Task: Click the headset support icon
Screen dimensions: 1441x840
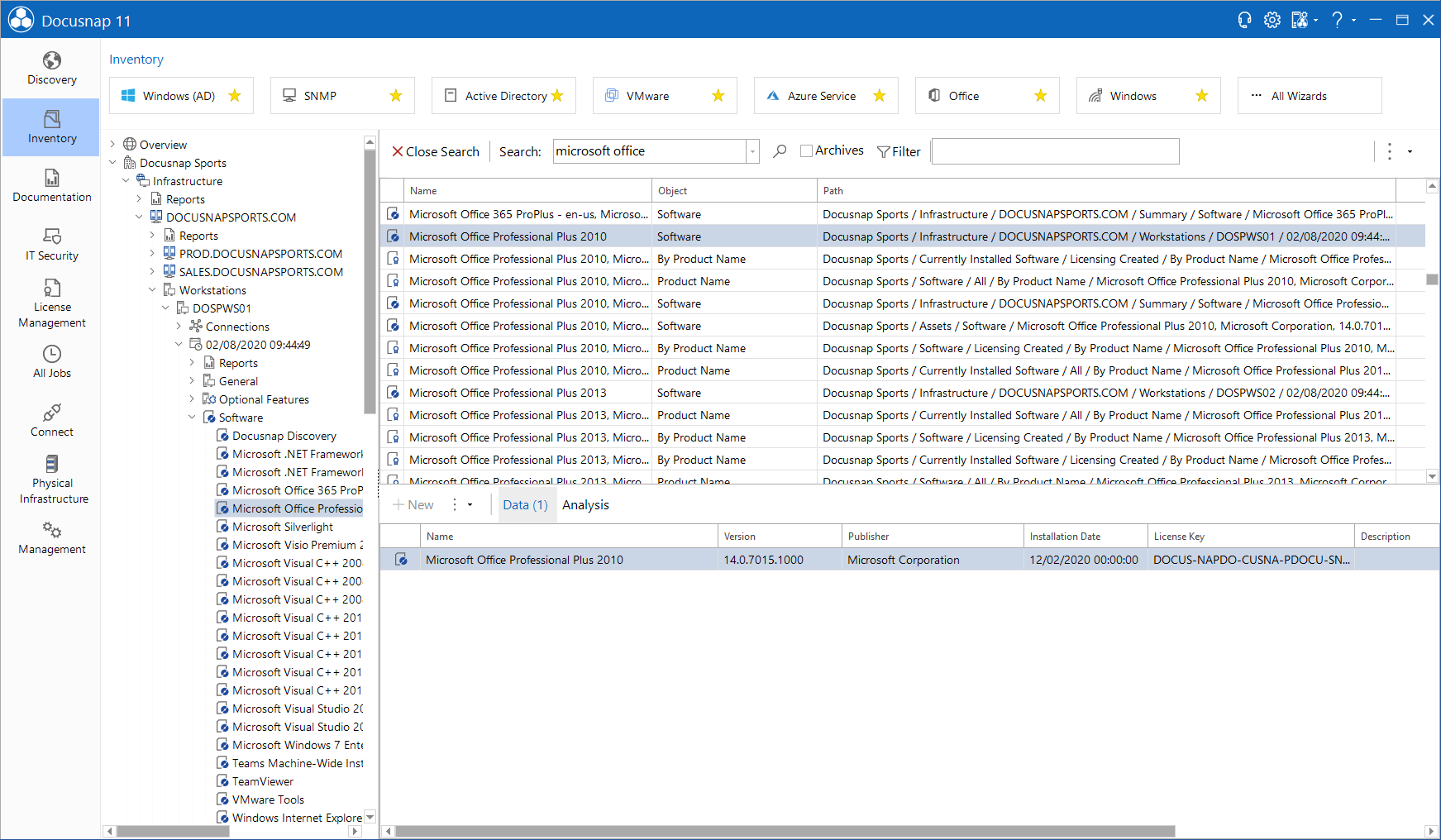Action: [x=1244, y=20]
